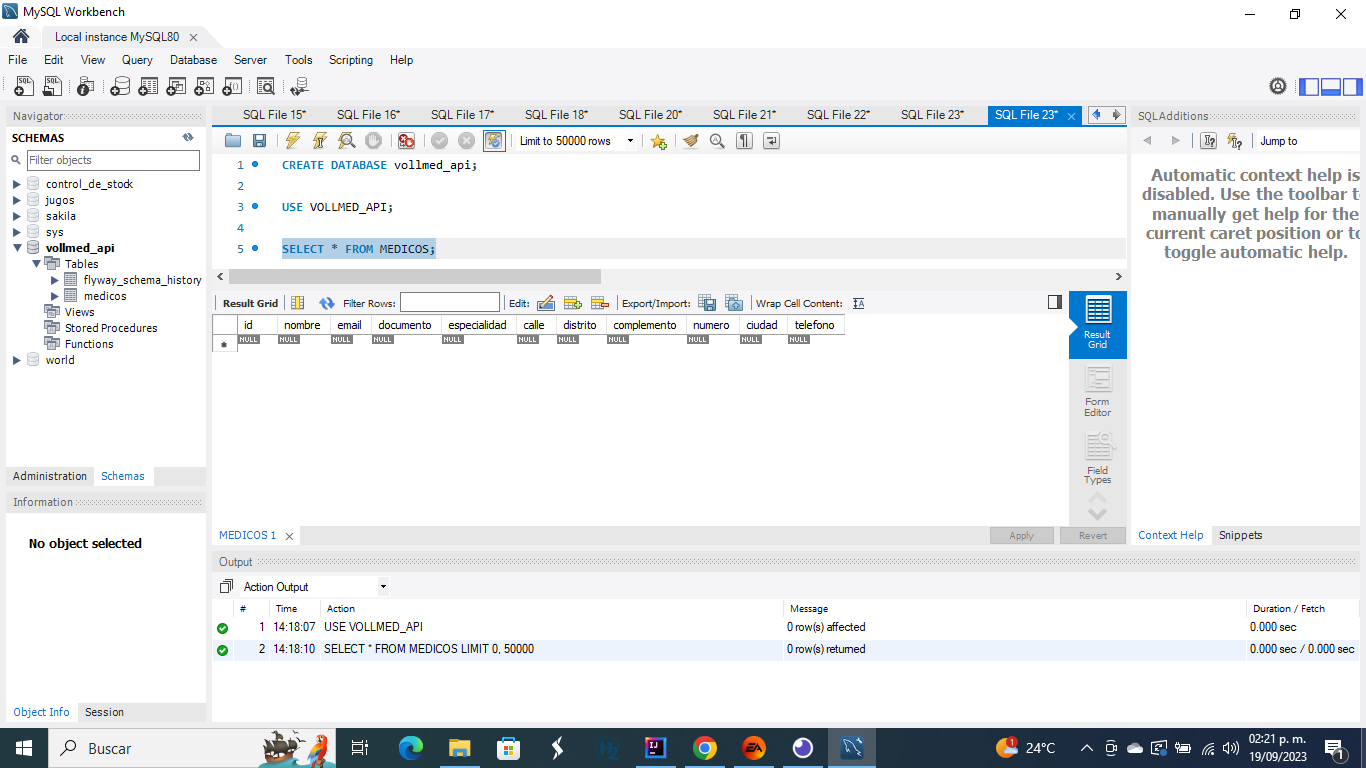Create a new SQL tab for queries
The image size is (1366, 768).
(x=24, y=86)
